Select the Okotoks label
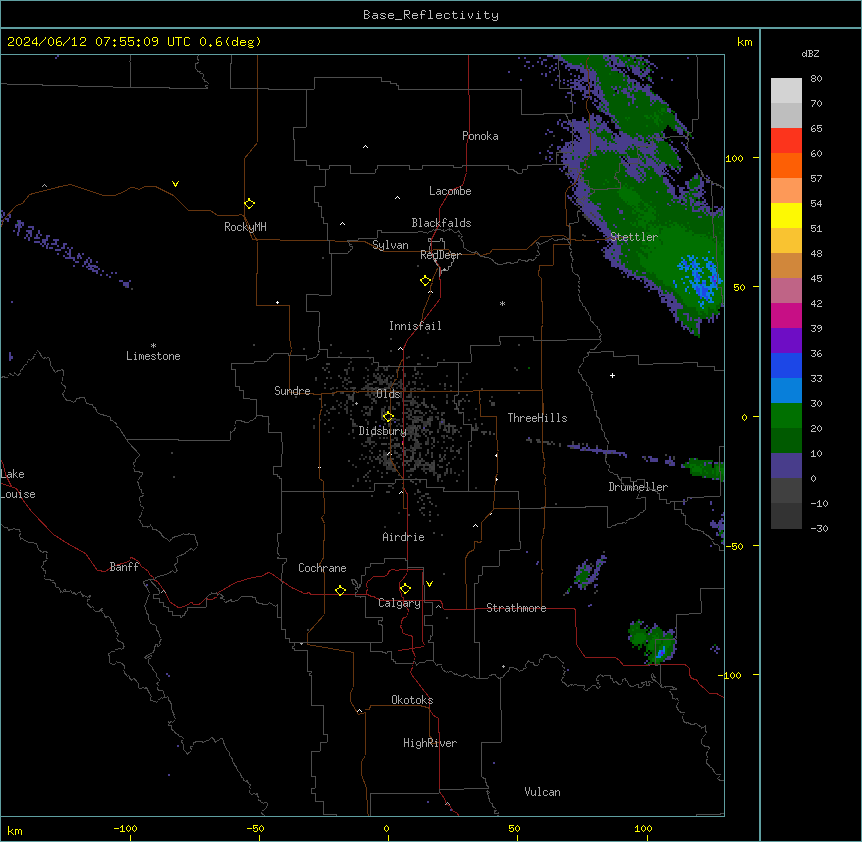This screenshot has height=842, width=862. [x=412, y=700]
